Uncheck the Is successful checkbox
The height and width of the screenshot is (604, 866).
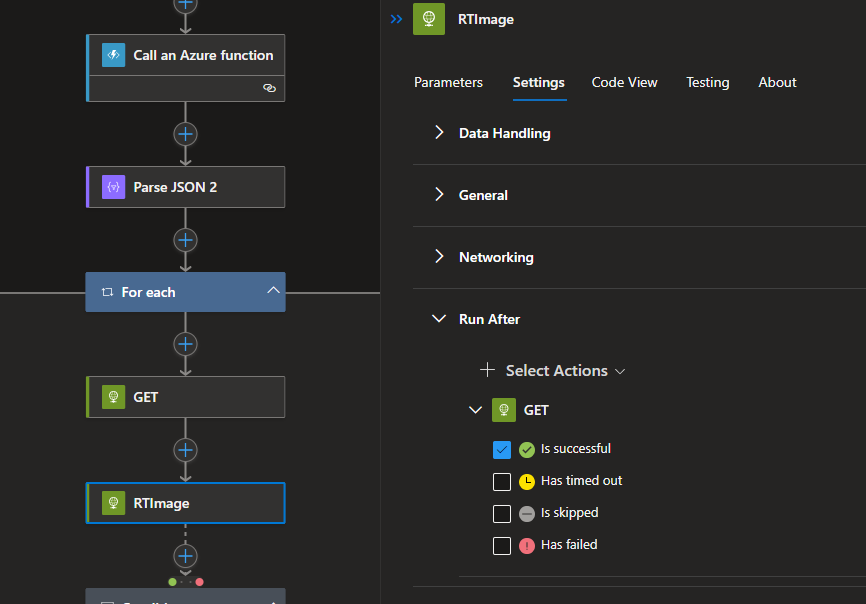[x=502, y=449]
